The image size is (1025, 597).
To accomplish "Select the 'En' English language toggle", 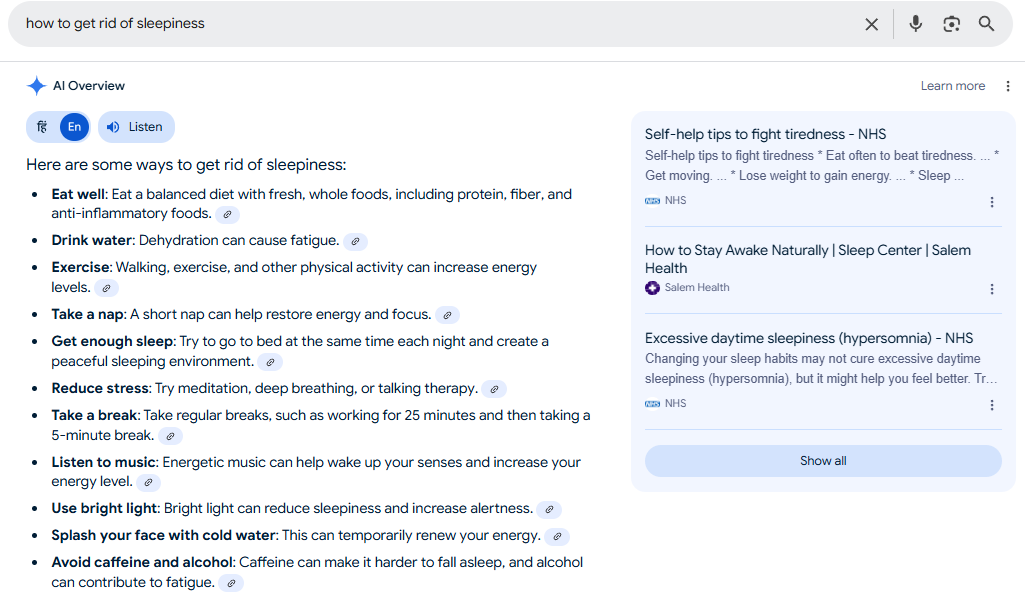I will coord(75,127).
